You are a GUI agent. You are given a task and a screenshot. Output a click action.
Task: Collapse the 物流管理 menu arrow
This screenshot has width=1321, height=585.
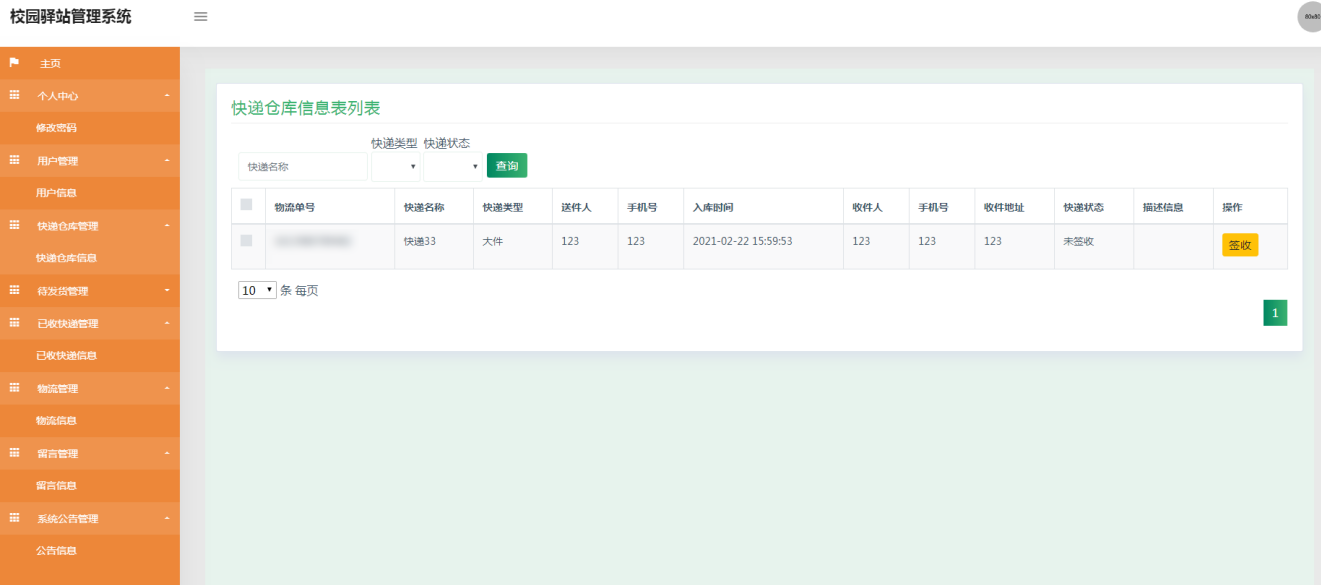point(167,388)
